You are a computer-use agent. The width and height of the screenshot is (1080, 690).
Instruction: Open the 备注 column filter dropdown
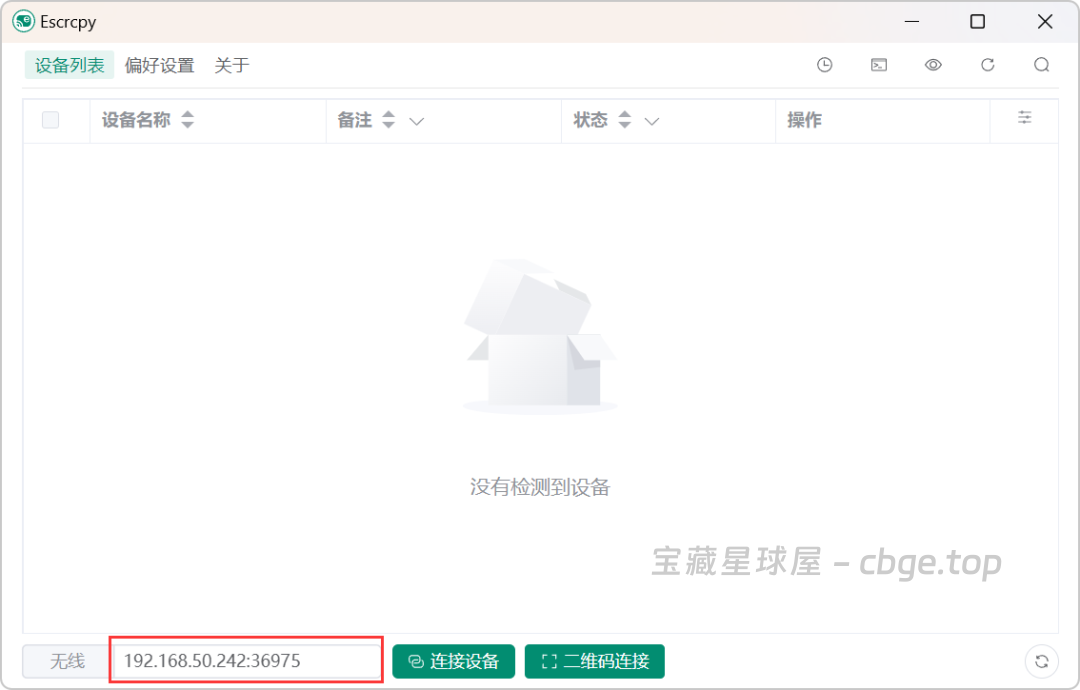(416, 121)
